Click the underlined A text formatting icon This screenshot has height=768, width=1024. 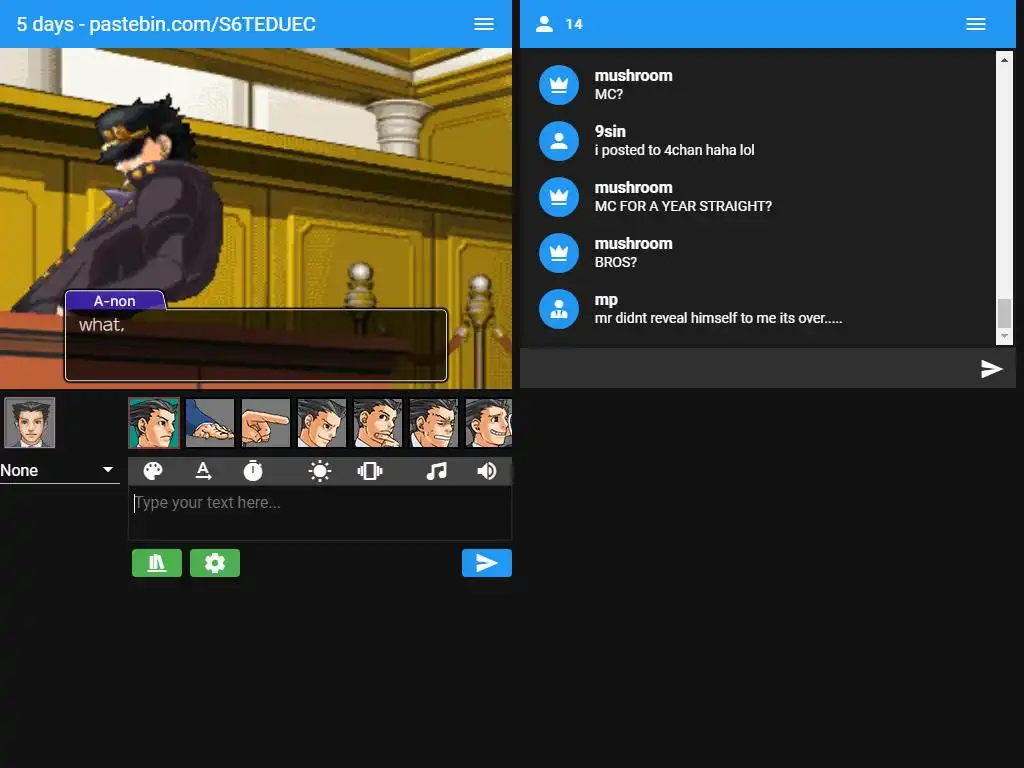[x=203, y=471]
